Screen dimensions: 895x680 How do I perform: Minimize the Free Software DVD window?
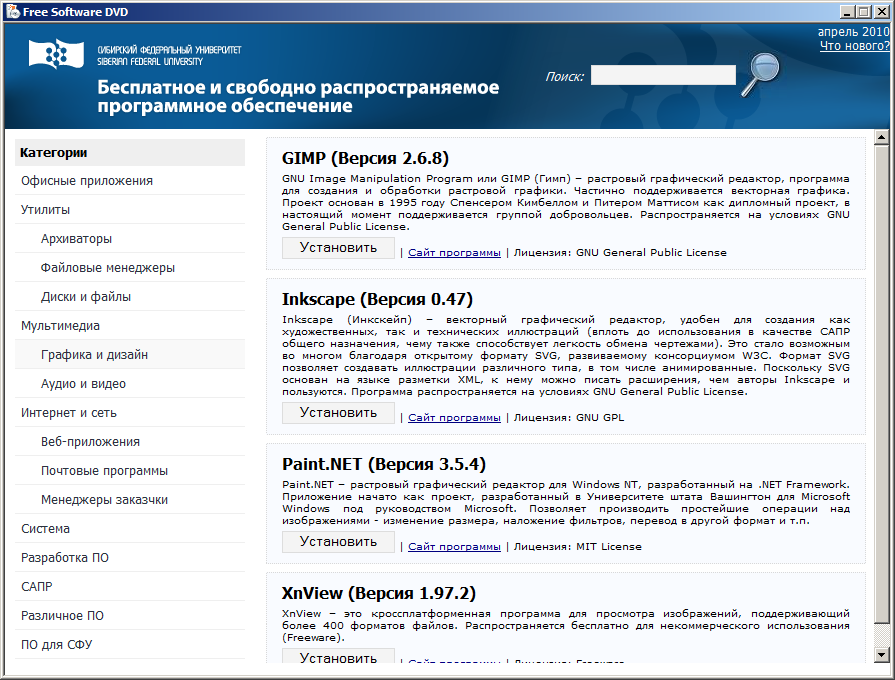pos(848,11)
